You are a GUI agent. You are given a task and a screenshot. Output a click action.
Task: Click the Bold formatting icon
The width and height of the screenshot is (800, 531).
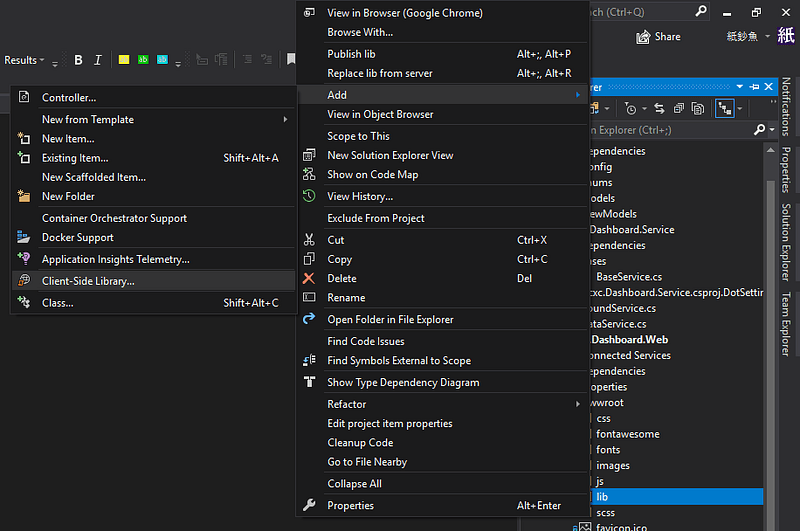(78, 60)
